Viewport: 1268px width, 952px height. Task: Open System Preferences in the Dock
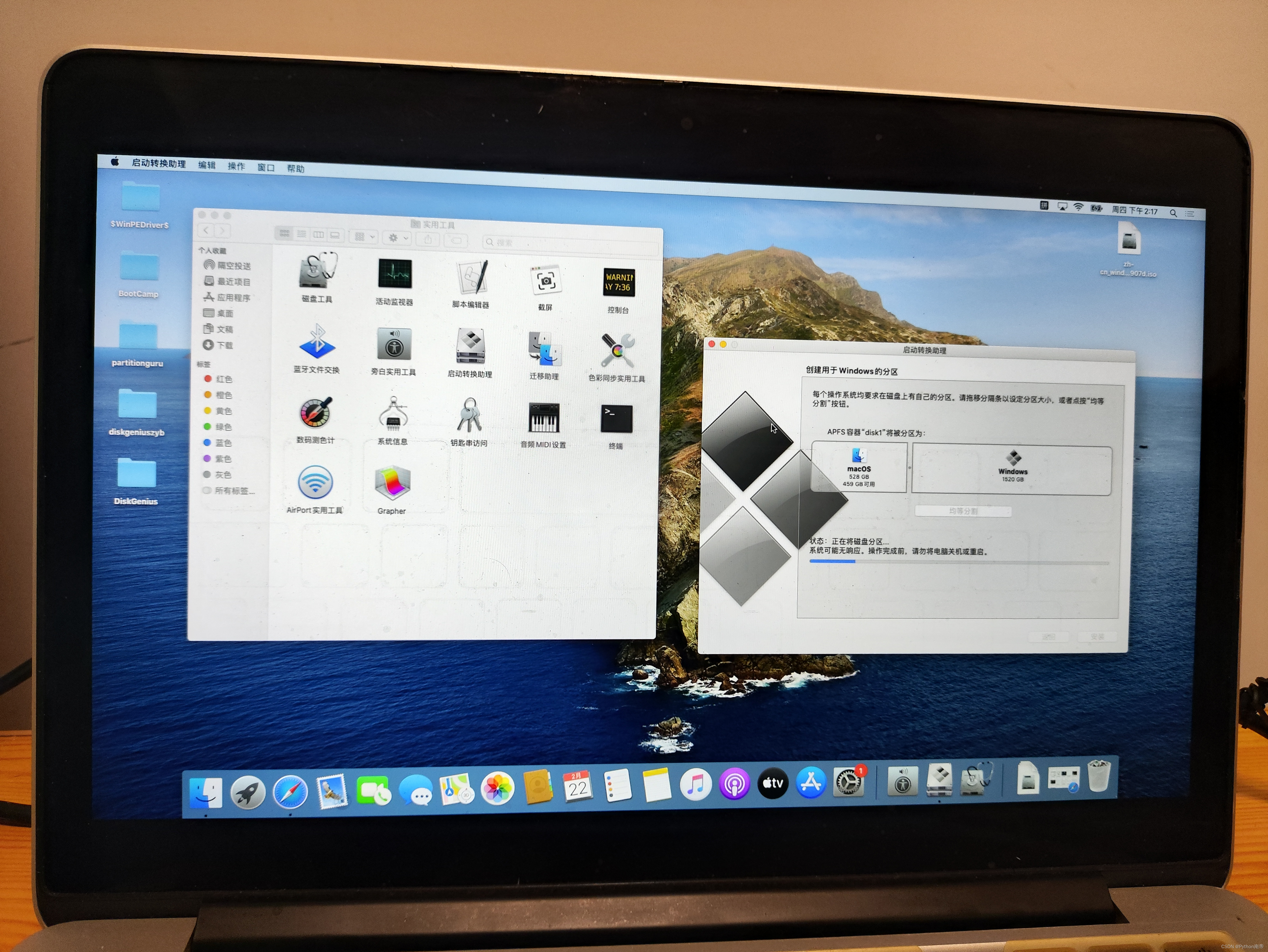click(x=850, y=782)
